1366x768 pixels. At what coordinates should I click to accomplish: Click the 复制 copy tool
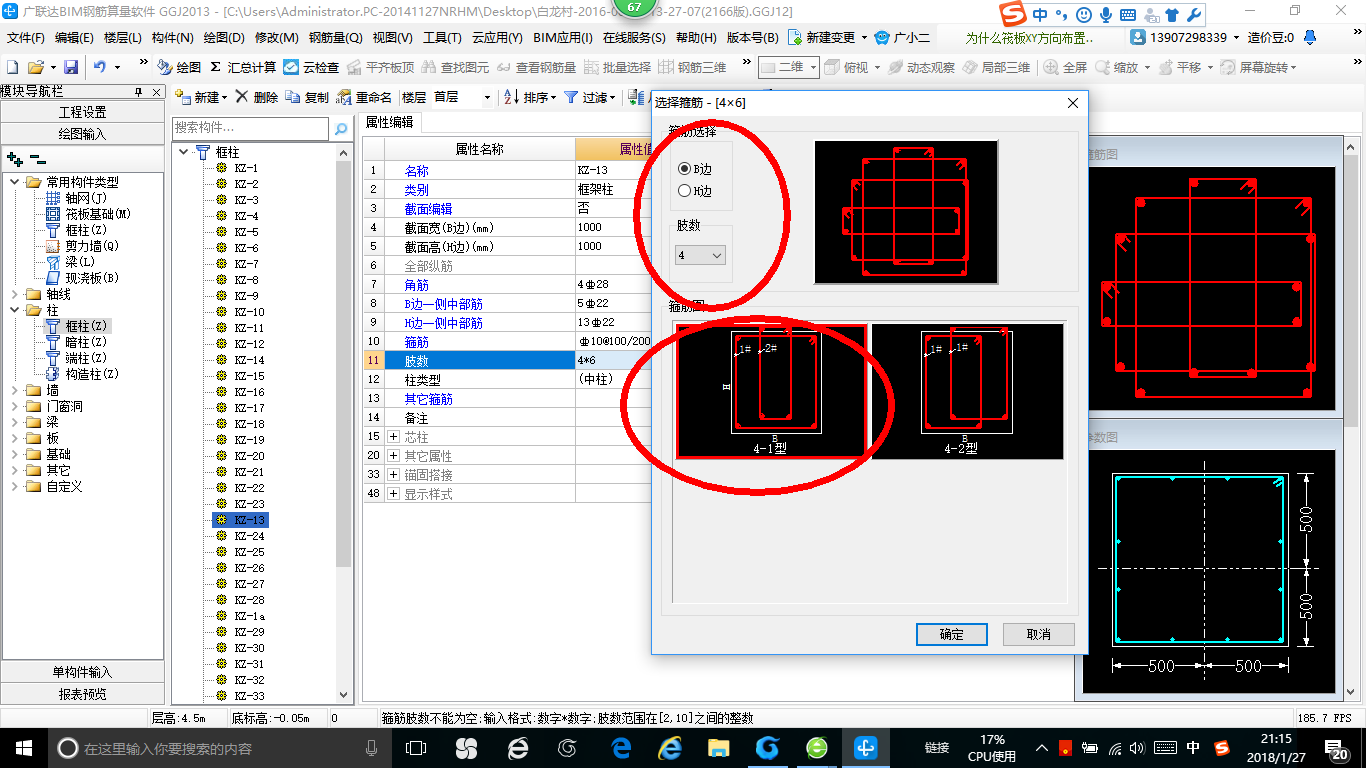point(307,97)
